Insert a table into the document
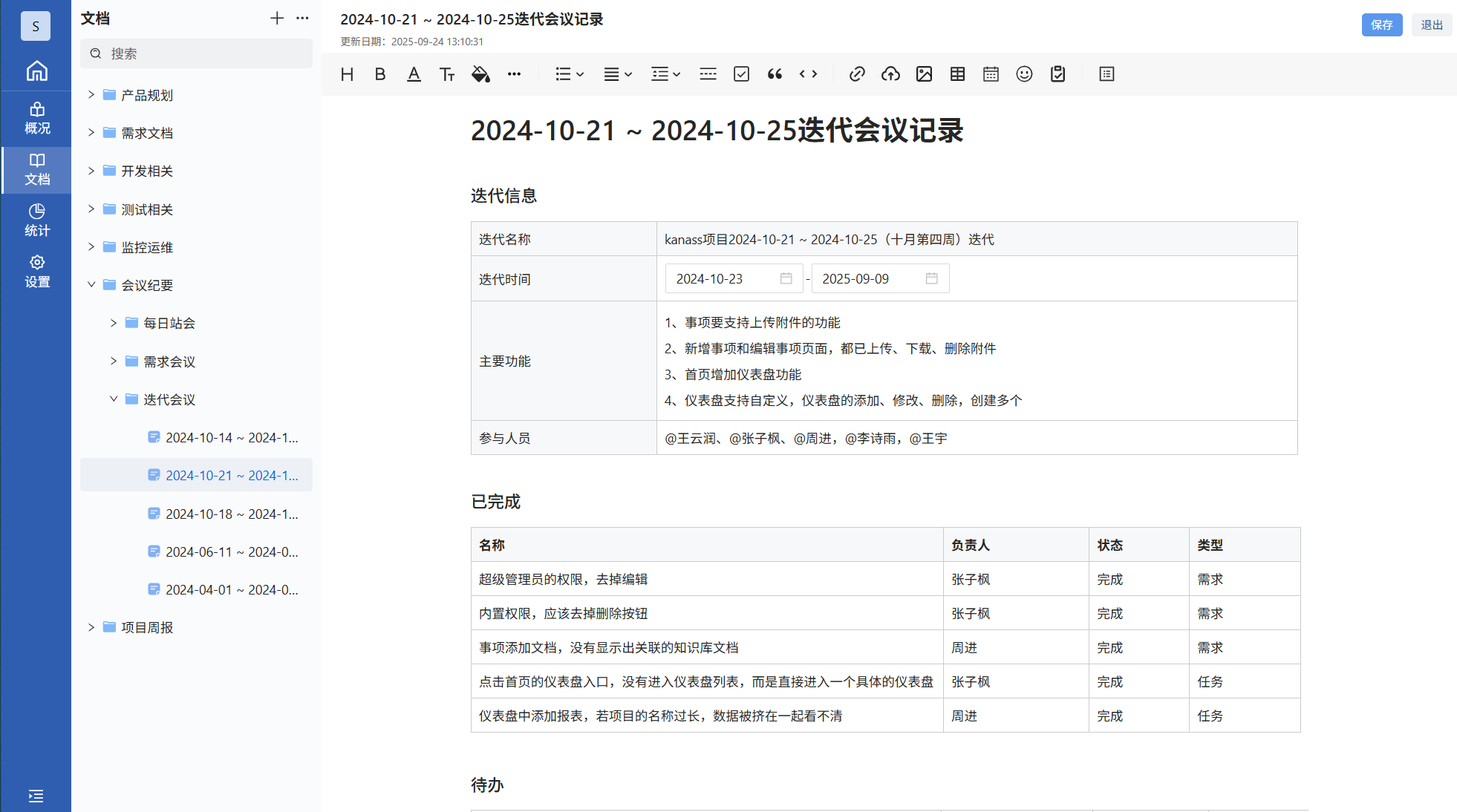 point(956,73)
